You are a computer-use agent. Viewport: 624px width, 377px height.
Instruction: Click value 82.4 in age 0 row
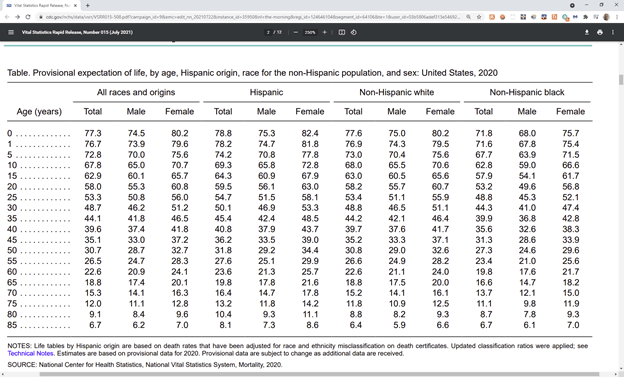click(x=310, y=133)
